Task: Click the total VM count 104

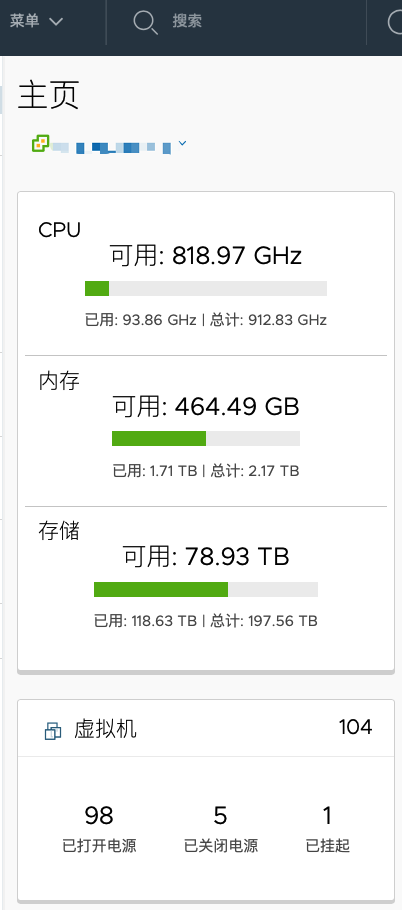Action: point(355,727)
